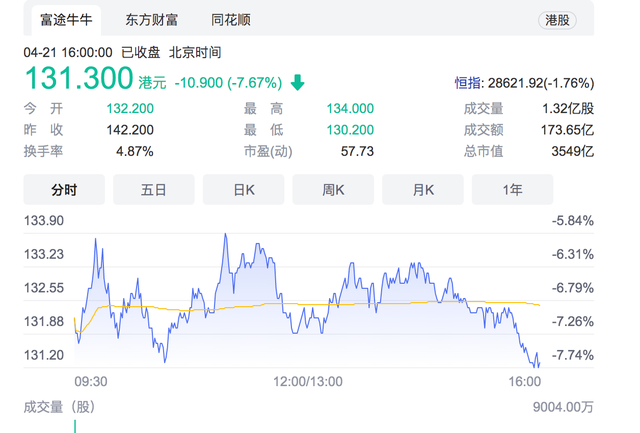
Task: Click the 今开 value 132.200
Action: pos(130,109)
